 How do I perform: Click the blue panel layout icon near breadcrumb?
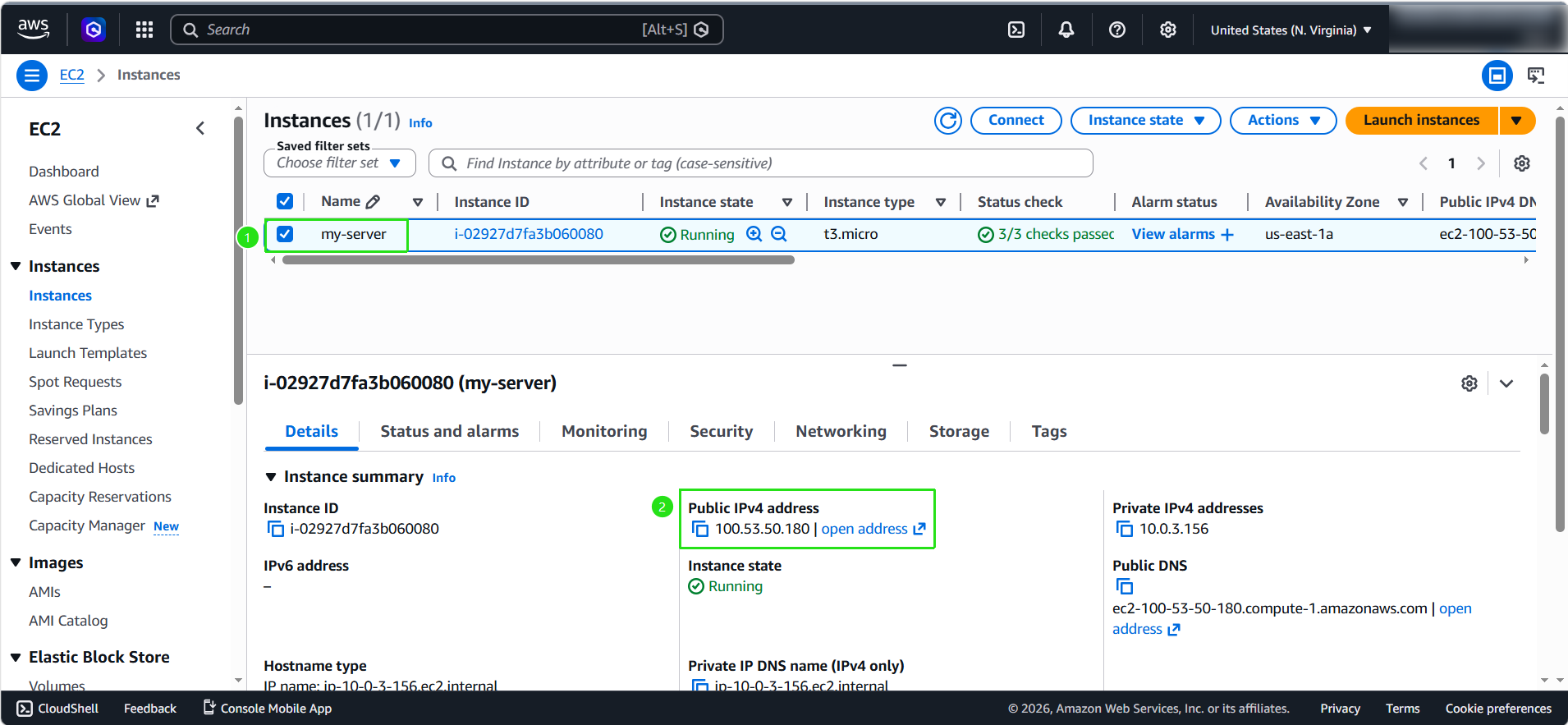(x=1497, y=76)
